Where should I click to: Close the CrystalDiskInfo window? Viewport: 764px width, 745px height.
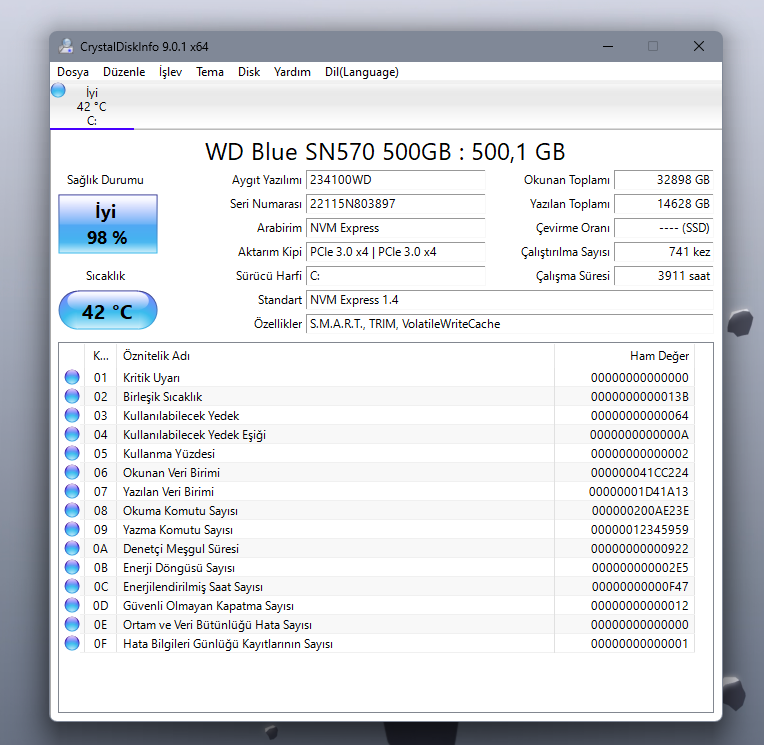(x=699, y=46)
